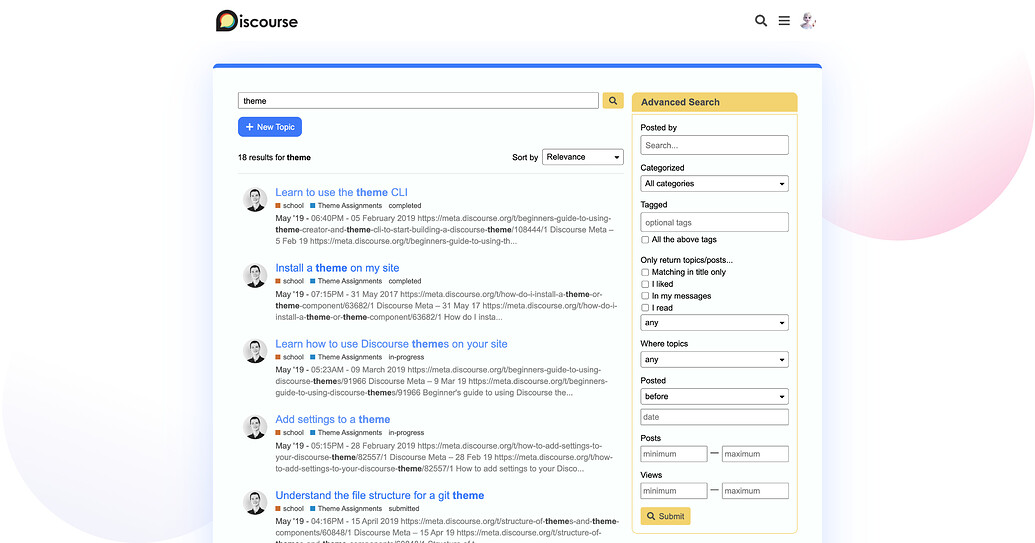Click author avatar beside 'Install a theme on my site'
The height and width of the screenshot is (543, 1035).
(255, 275)
